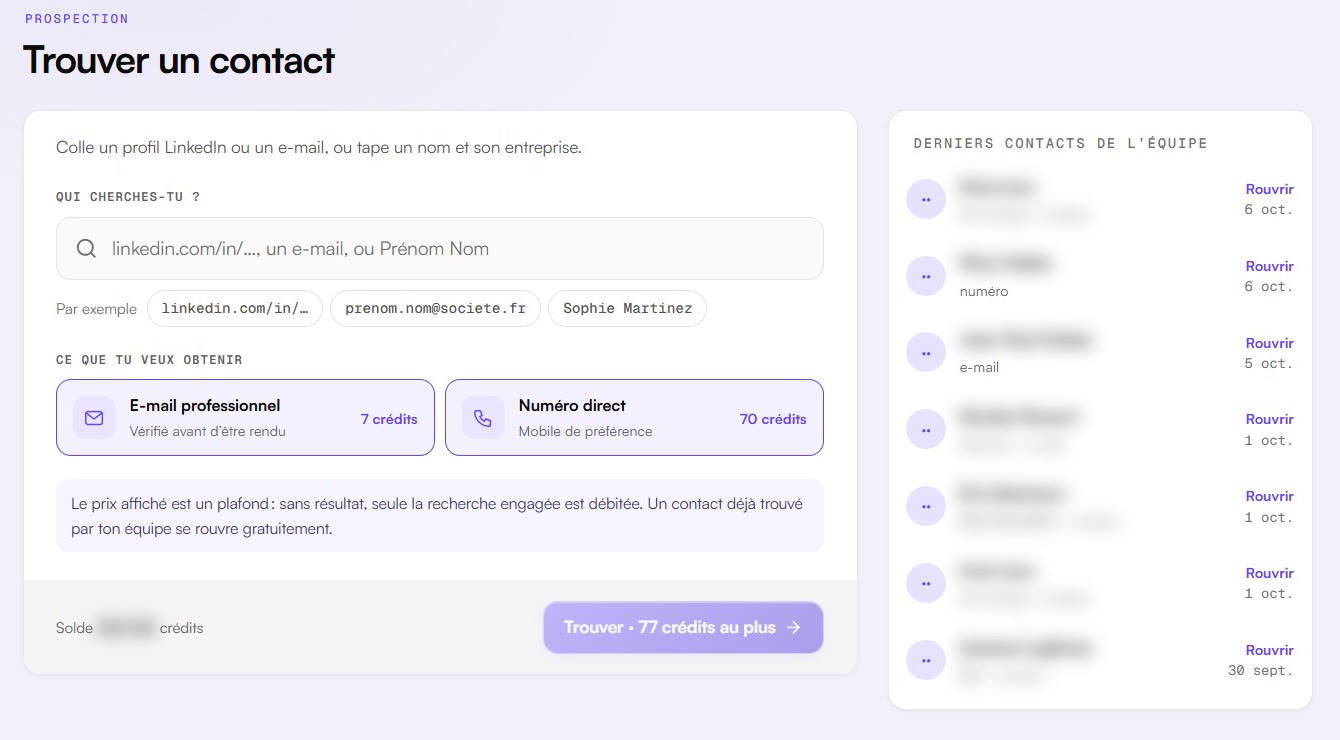Click the 'CE QUE TU VEUX OBTENIR' label
Screen dimensions: 1340x740
(149, 360)
